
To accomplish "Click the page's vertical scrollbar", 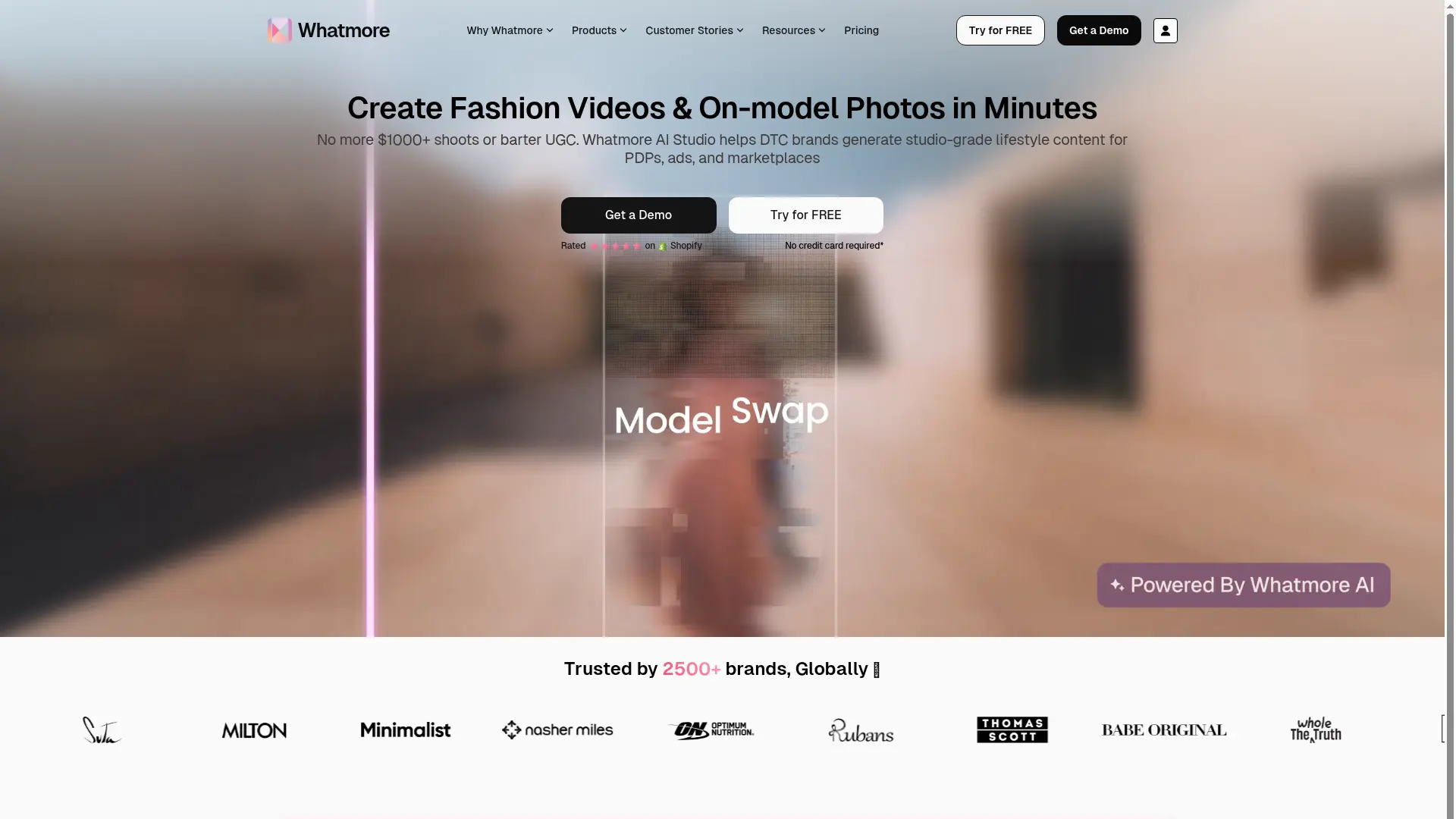I will 1451,409.
